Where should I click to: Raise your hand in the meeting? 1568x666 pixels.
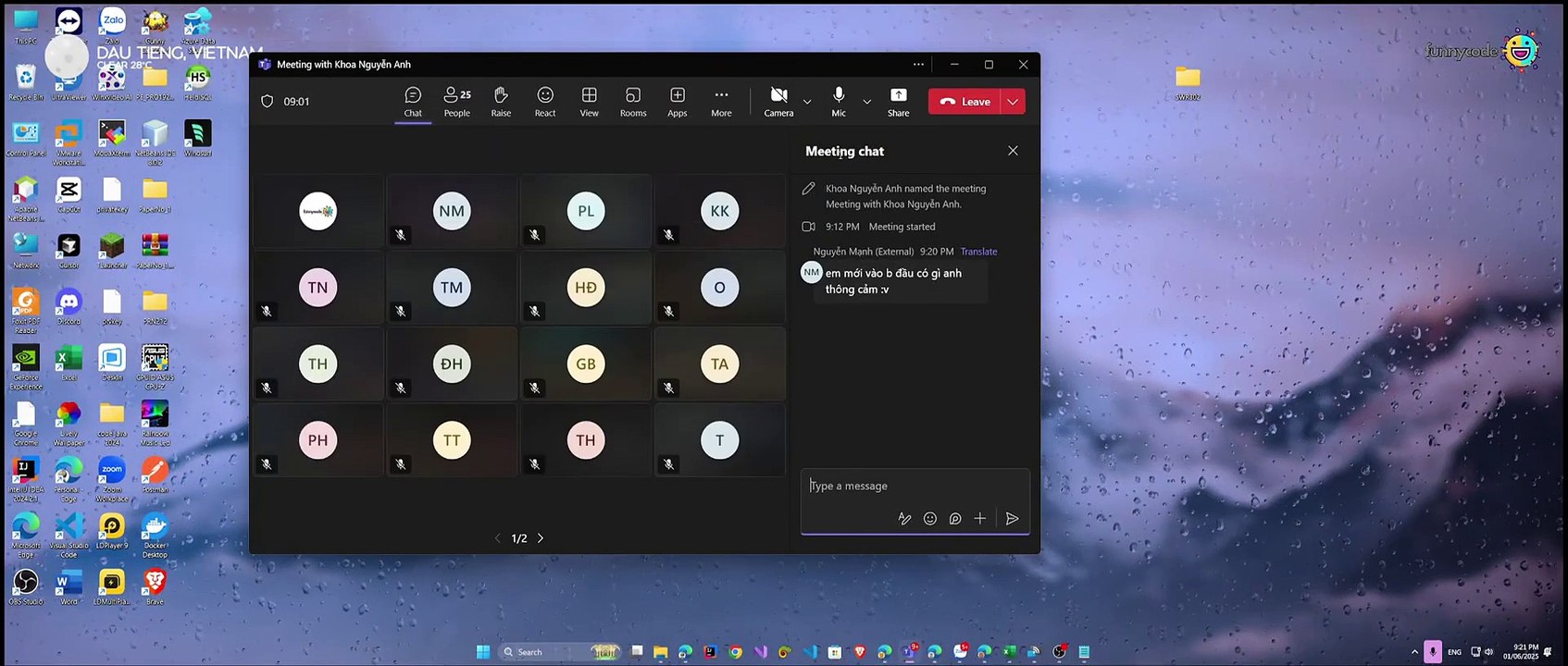tap(501, 102)
